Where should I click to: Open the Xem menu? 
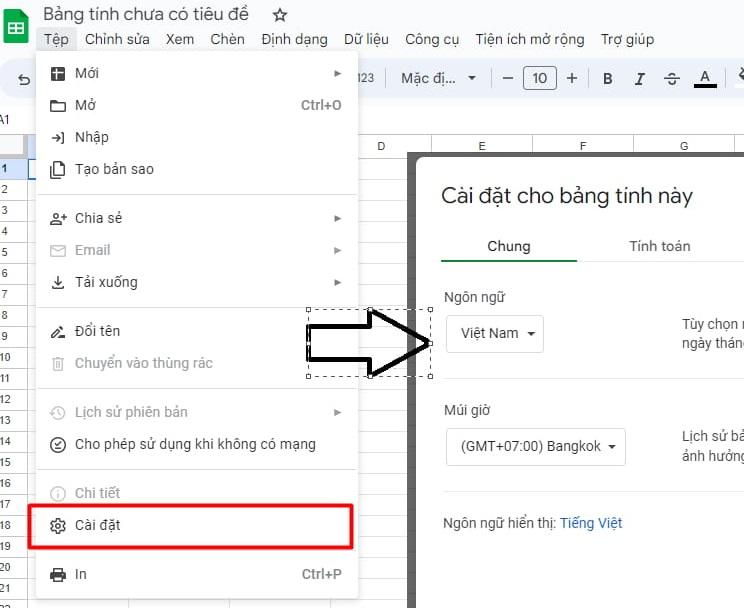click(180, 39)
